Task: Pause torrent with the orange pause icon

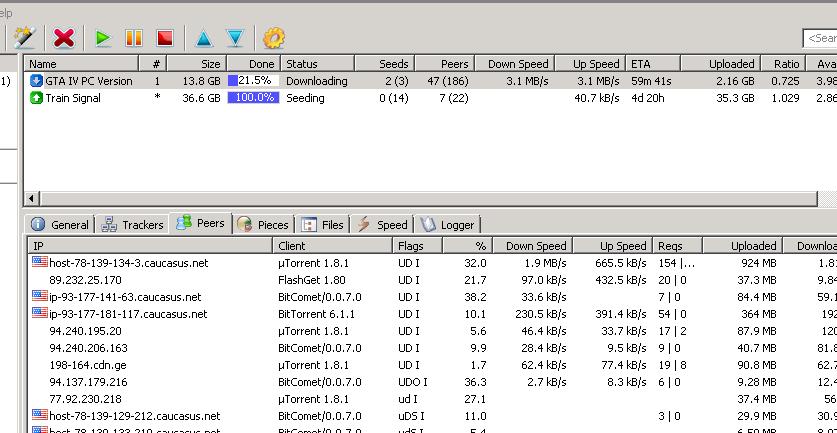Action: [133, 38]
